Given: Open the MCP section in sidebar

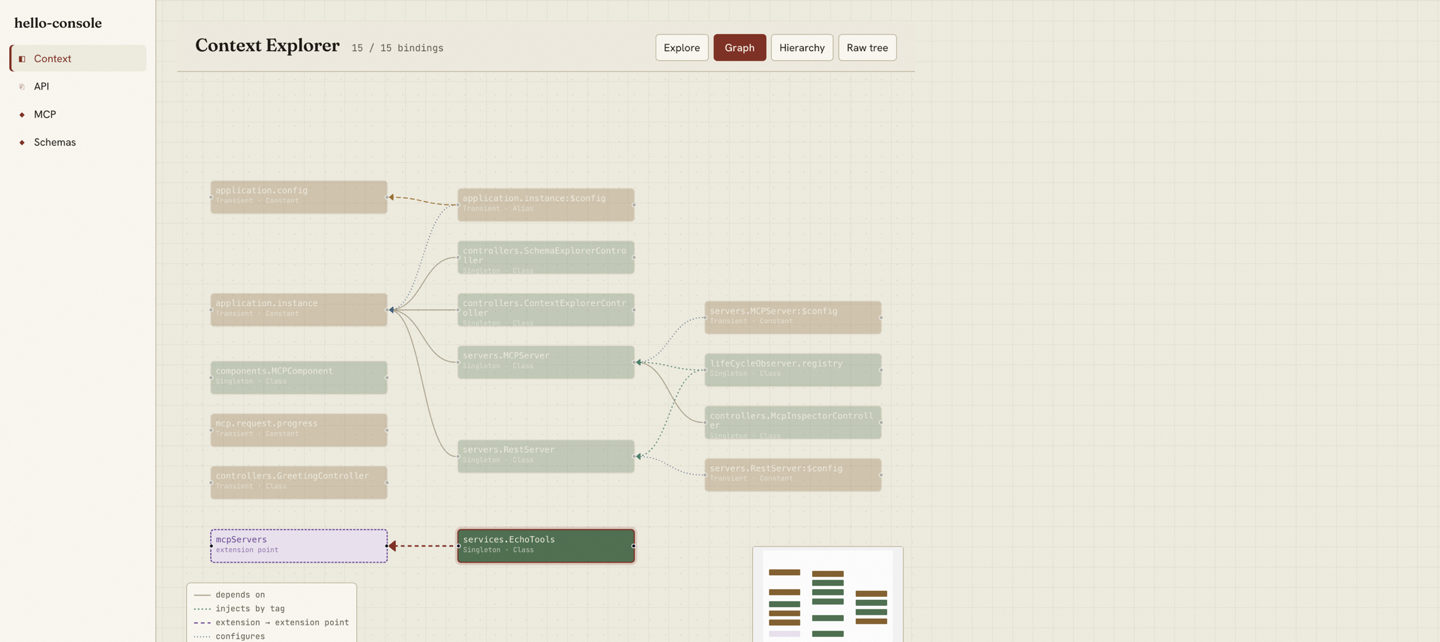Looking at the screenshot, I should pyautogui.click(x=78, y=114).
